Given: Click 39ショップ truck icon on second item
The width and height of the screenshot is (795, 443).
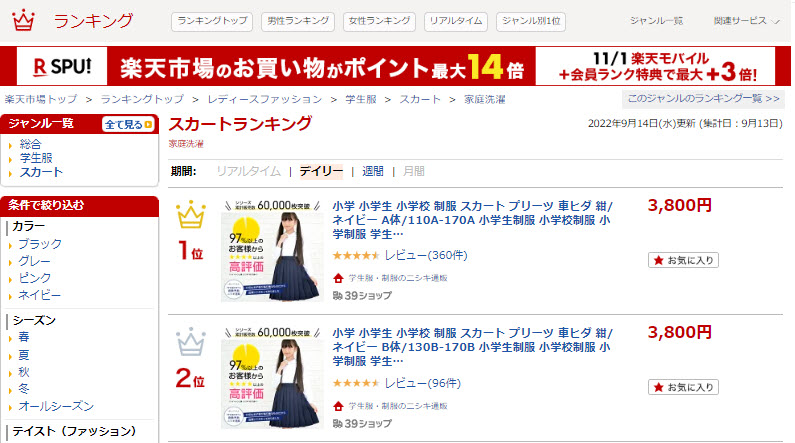Looking at the screenshot, I should [338, 423].
